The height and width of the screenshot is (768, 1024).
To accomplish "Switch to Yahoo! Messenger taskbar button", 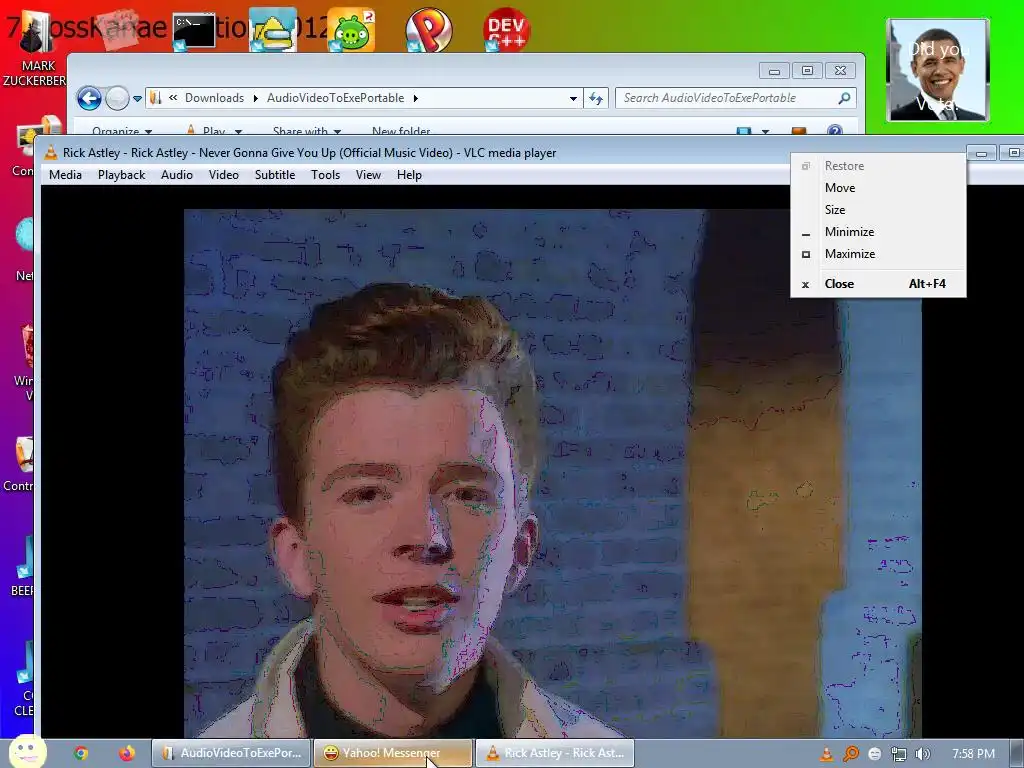I will [x=392, y=753].
